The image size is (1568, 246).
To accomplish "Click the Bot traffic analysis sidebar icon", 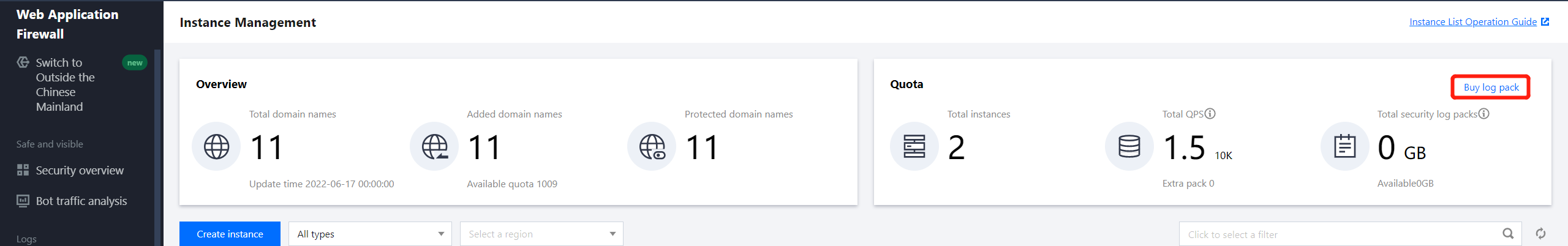I will (23, 201).
